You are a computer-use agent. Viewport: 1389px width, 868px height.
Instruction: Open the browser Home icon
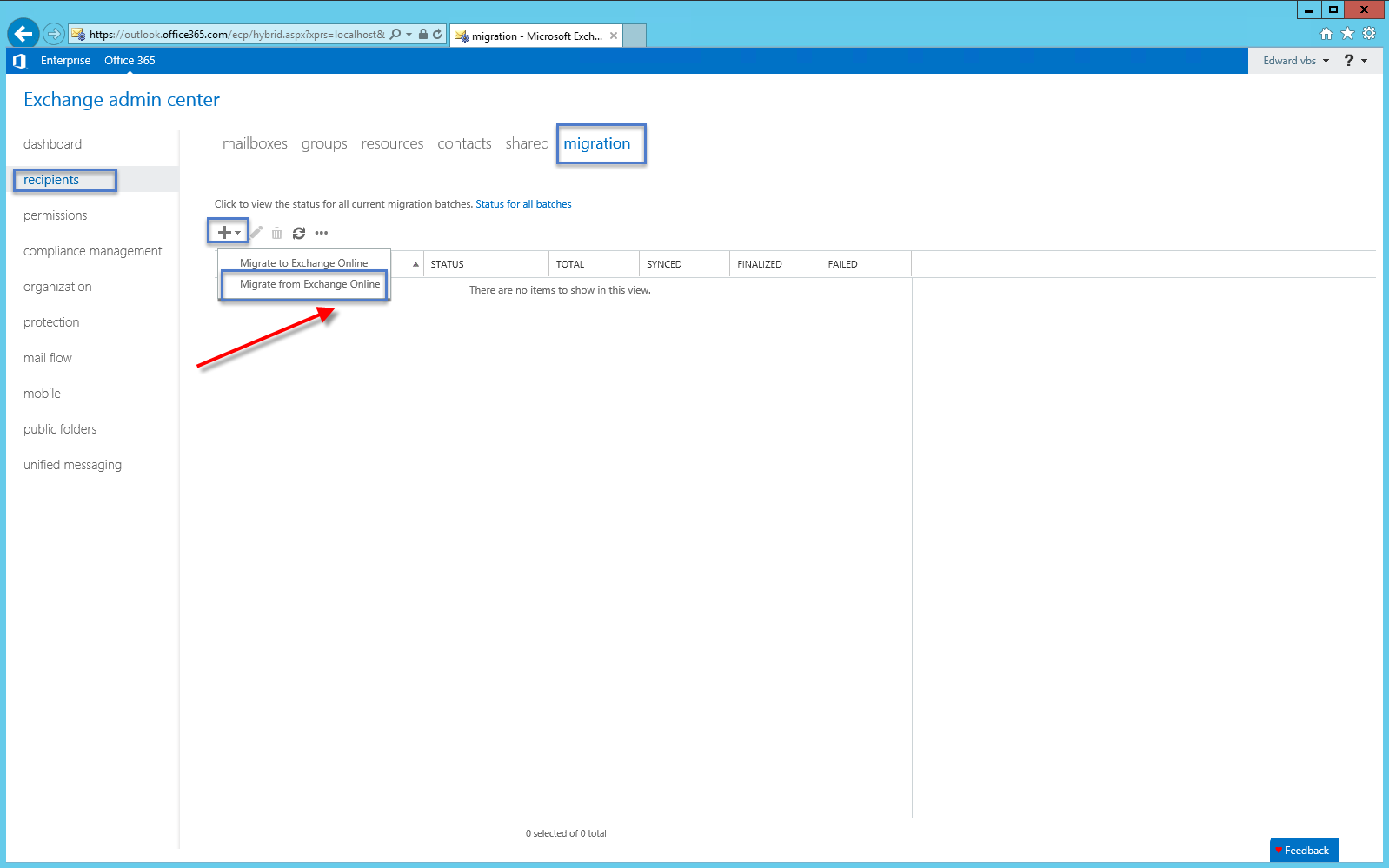[1326, 34]
